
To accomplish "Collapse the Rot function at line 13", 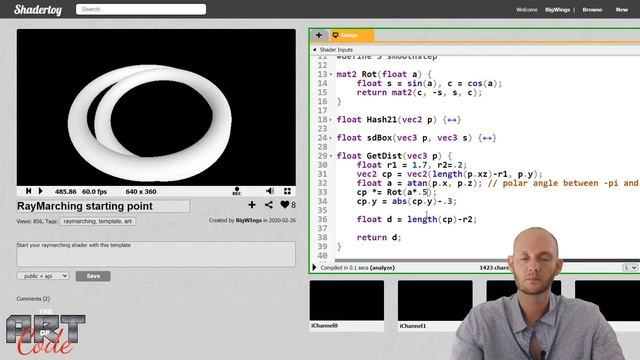I will (x=331, y=75).
